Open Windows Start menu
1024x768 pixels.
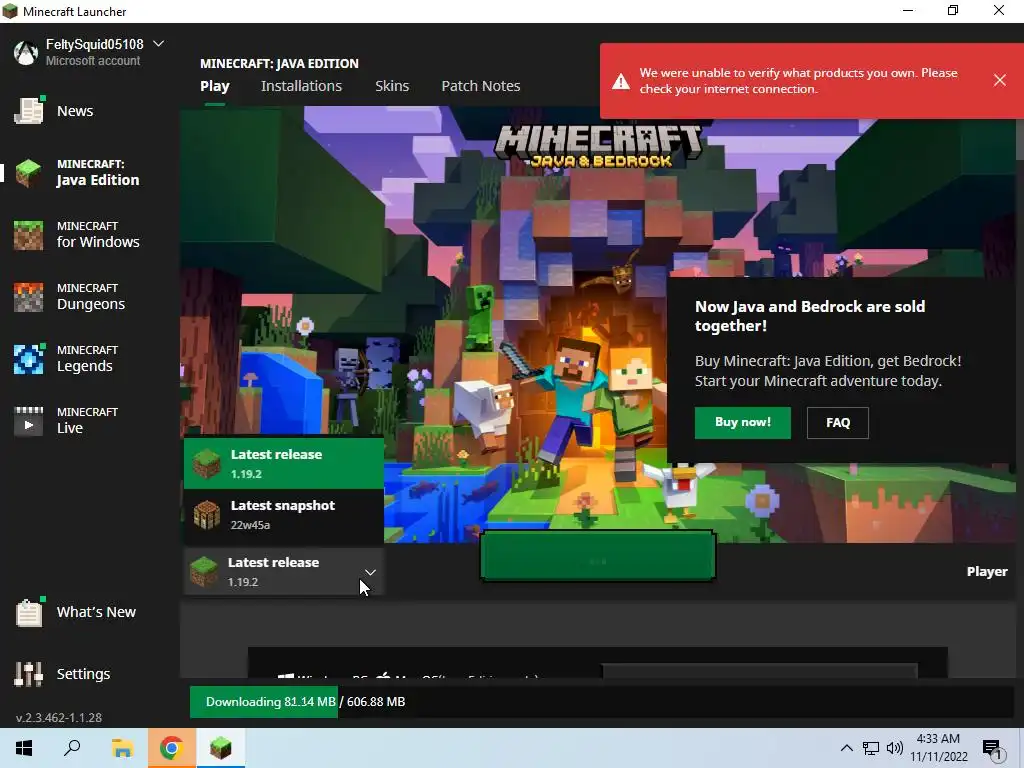(x=24, y=748)
